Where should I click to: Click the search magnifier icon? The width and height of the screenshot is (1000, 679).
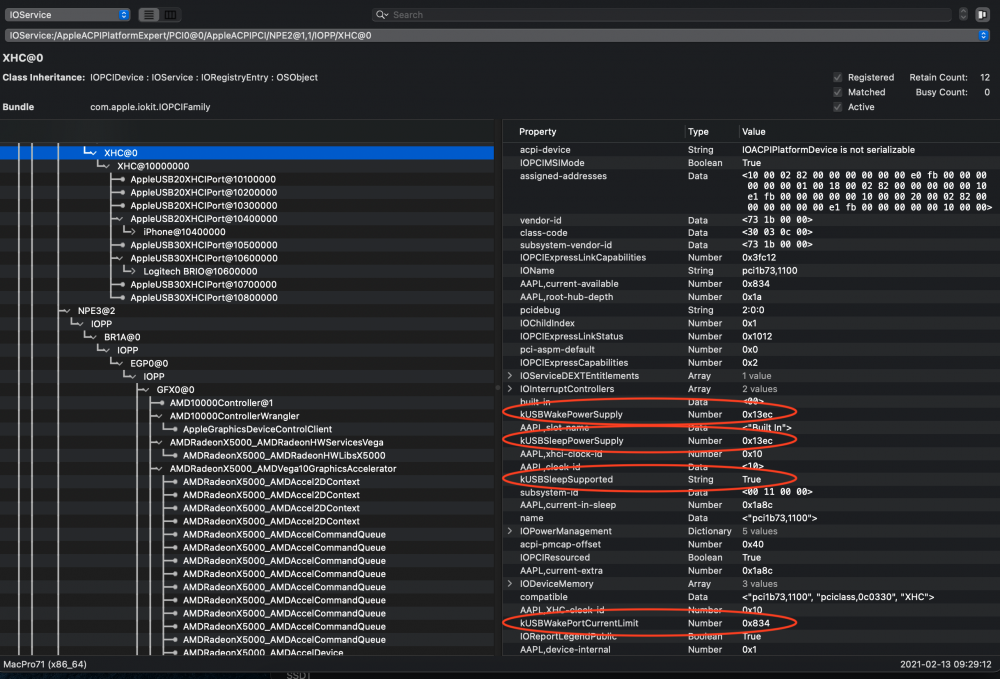[381, 15]
